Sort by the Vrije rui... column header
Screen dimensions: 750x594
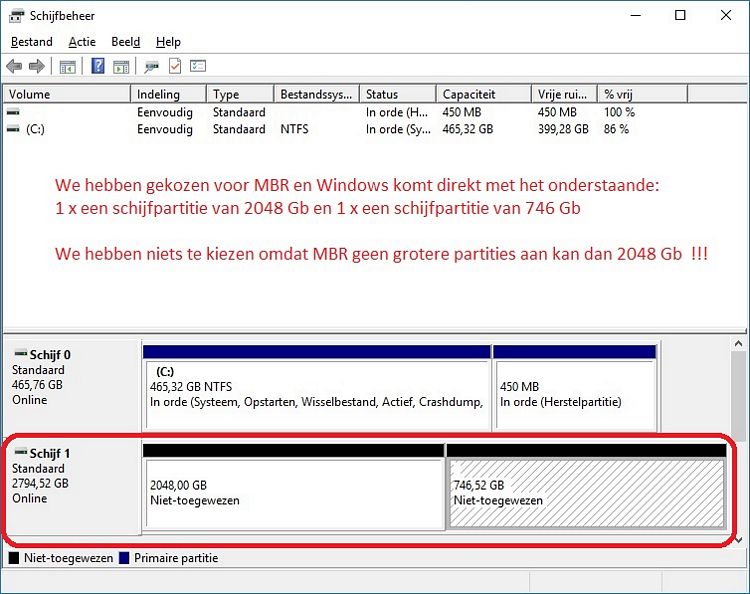pyautogui.click(x=564, y=94)
